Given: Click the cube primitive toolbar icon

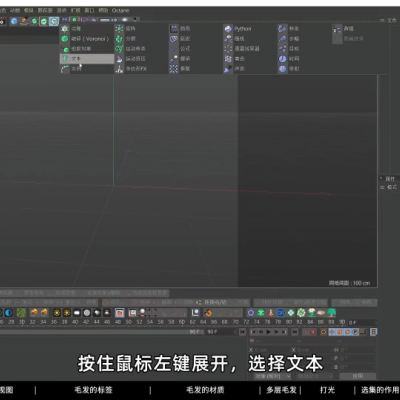Looking at the screenshot, I should click(x=14, y=21).
